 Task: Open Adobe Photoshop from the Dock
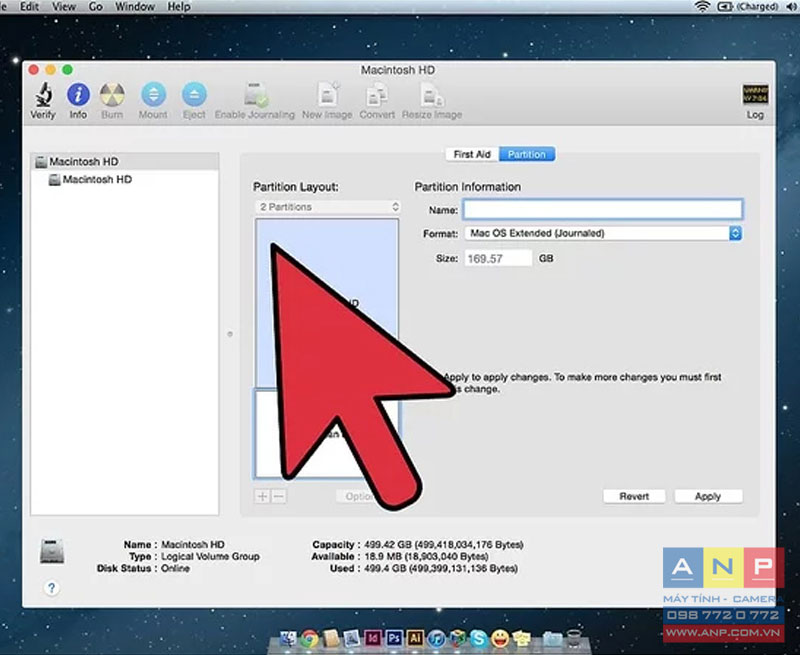click(394, 638)
